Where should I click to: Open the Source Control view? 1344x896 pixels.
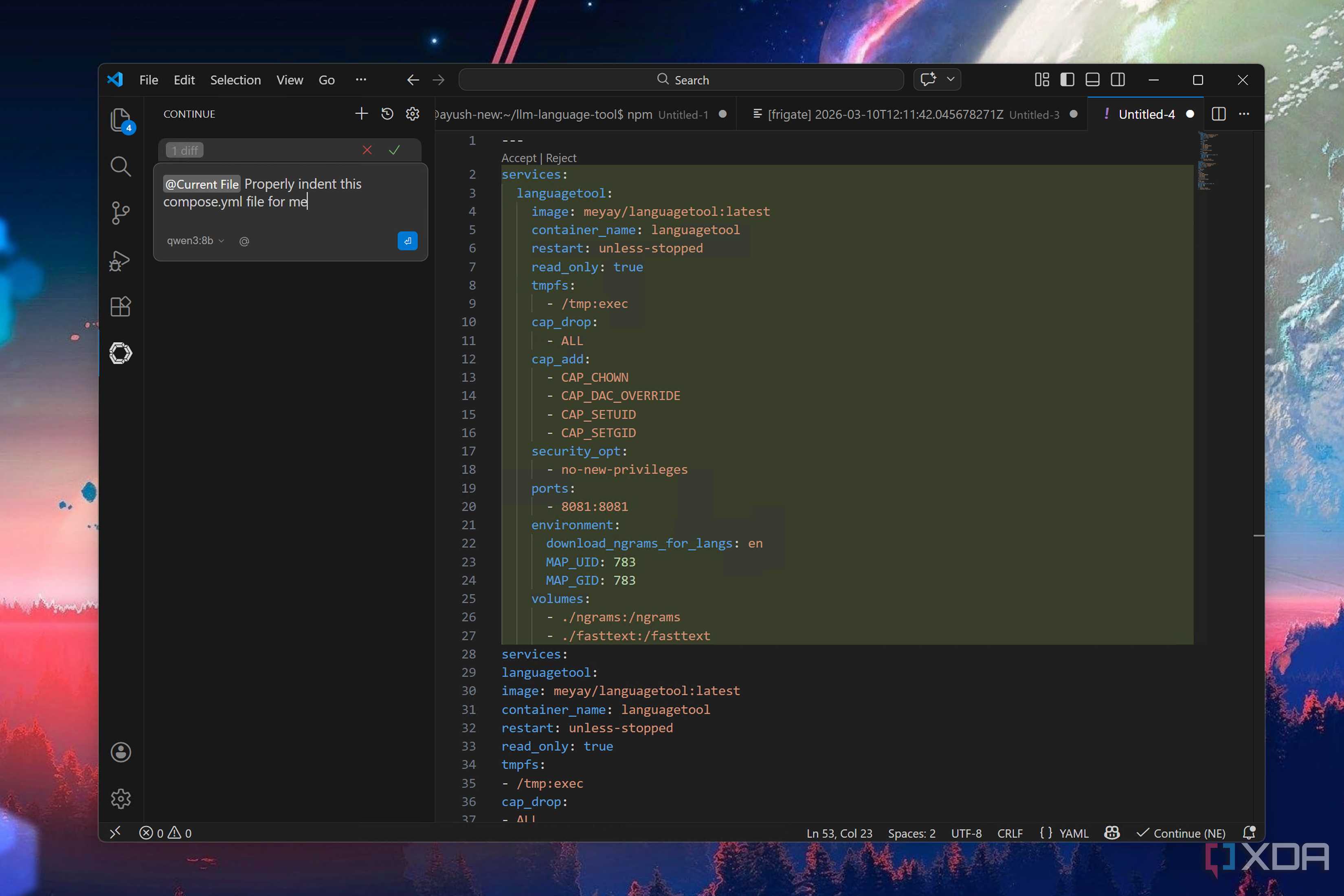point(121,213)
